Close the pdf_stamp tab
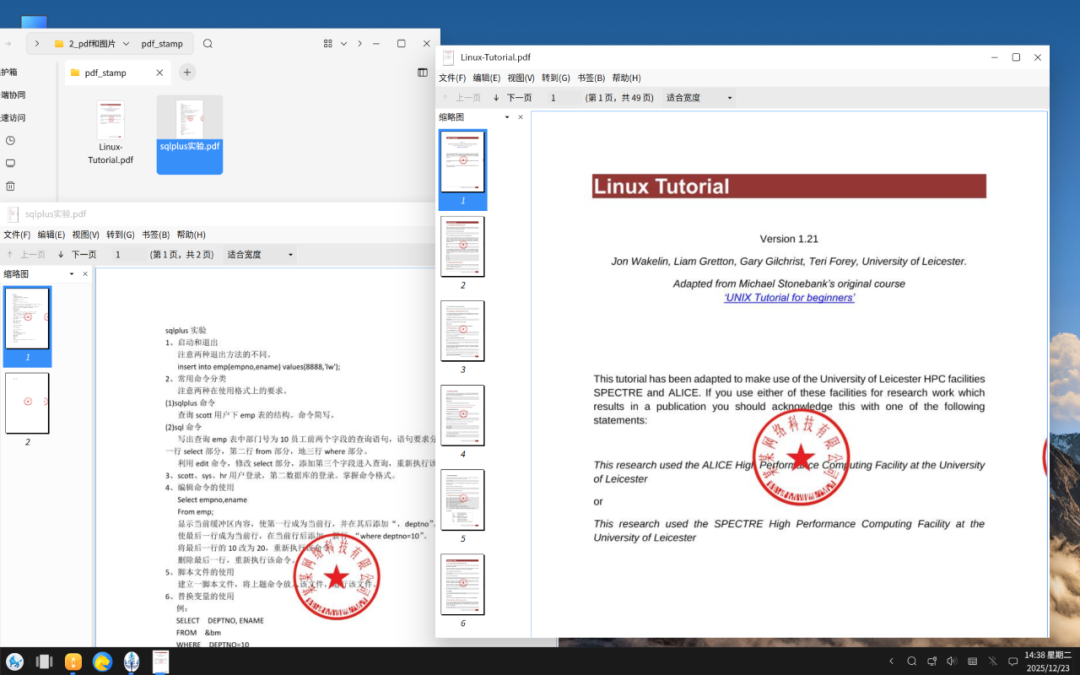 point(160,72)
